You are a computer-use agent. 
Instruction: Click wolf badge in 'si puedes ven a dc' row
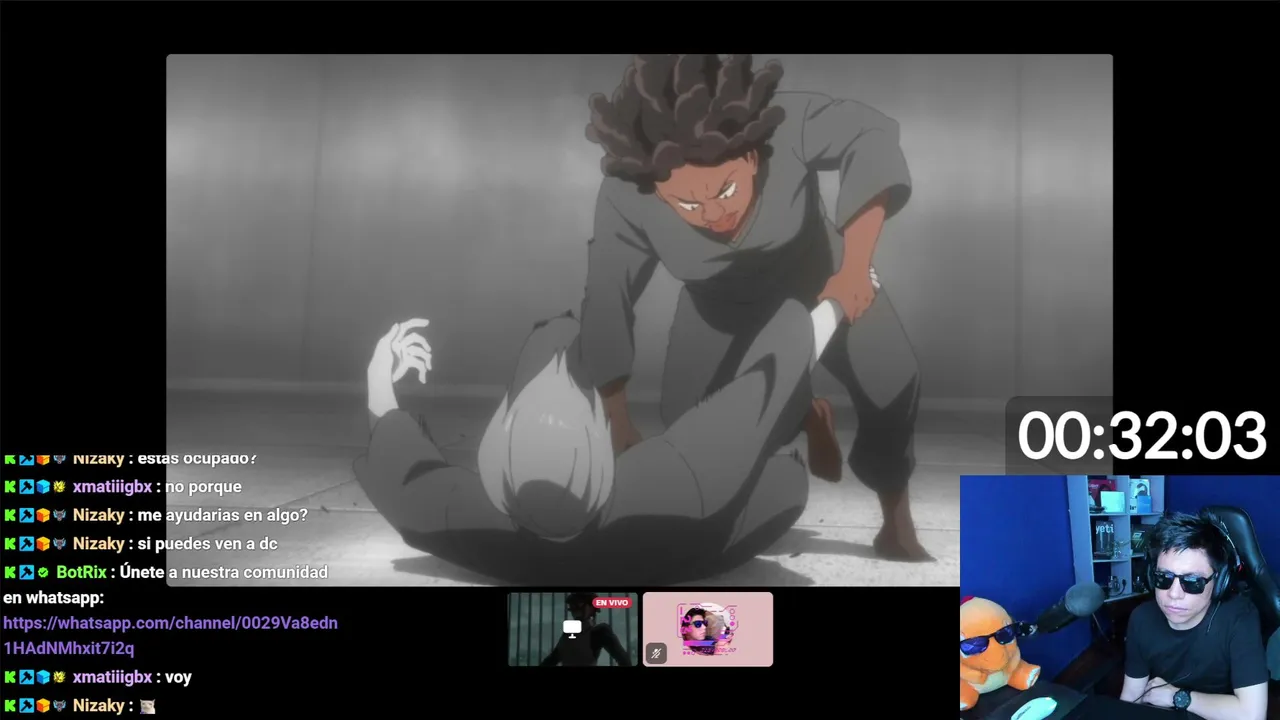click(59, 544)
